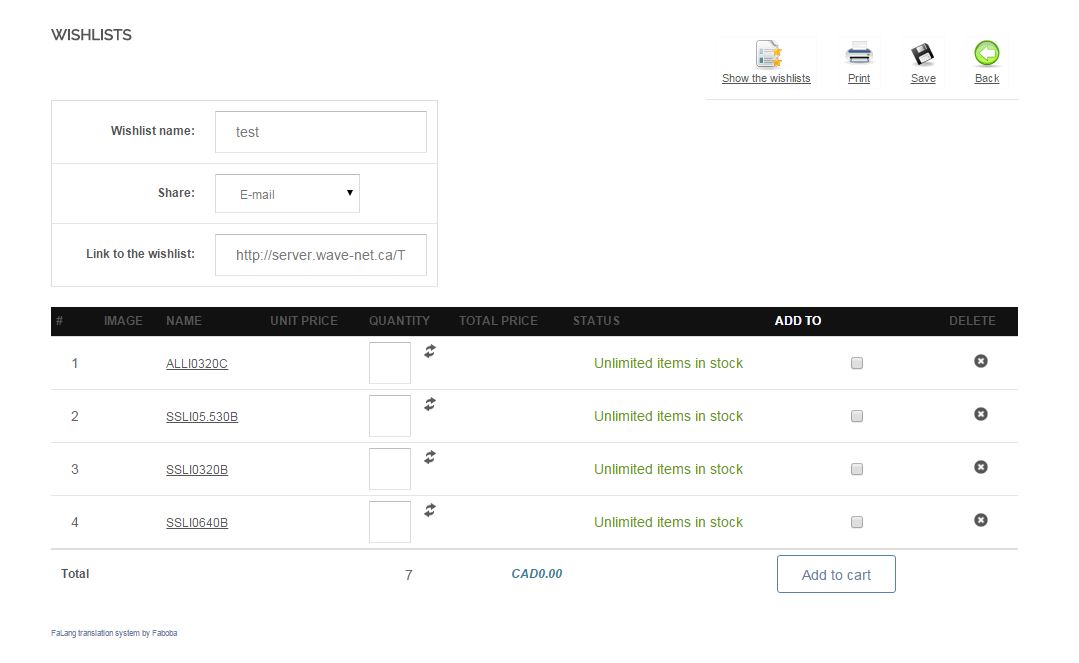Select the SSLI0640B add-to checkbox
Image resolution: width=1079 pixels, height=663 pixels.
tap(857, 523)
